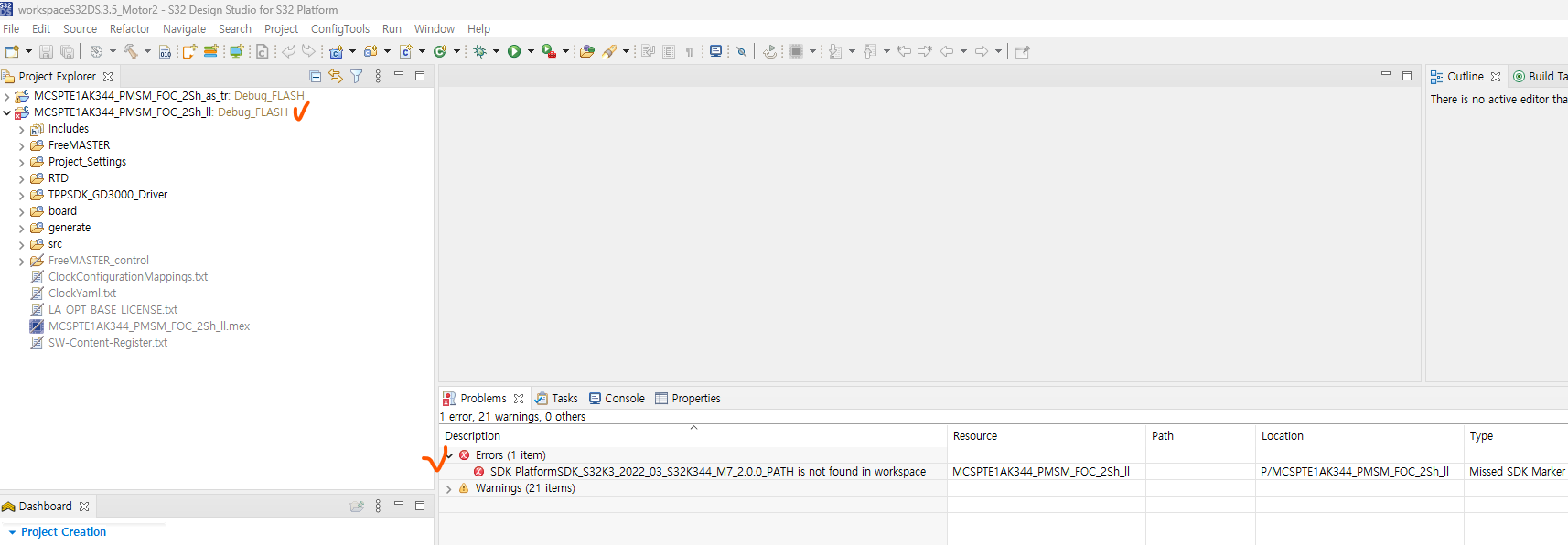The width and height of the screenshot is (1568, 545).
Task: Sort problems by Resource column header
Action: coord(1047,436)
